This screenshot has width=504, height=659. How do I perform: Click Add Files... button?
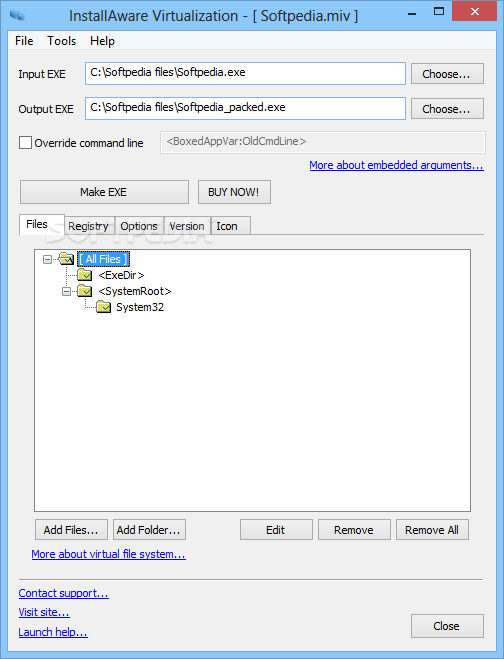71,530
